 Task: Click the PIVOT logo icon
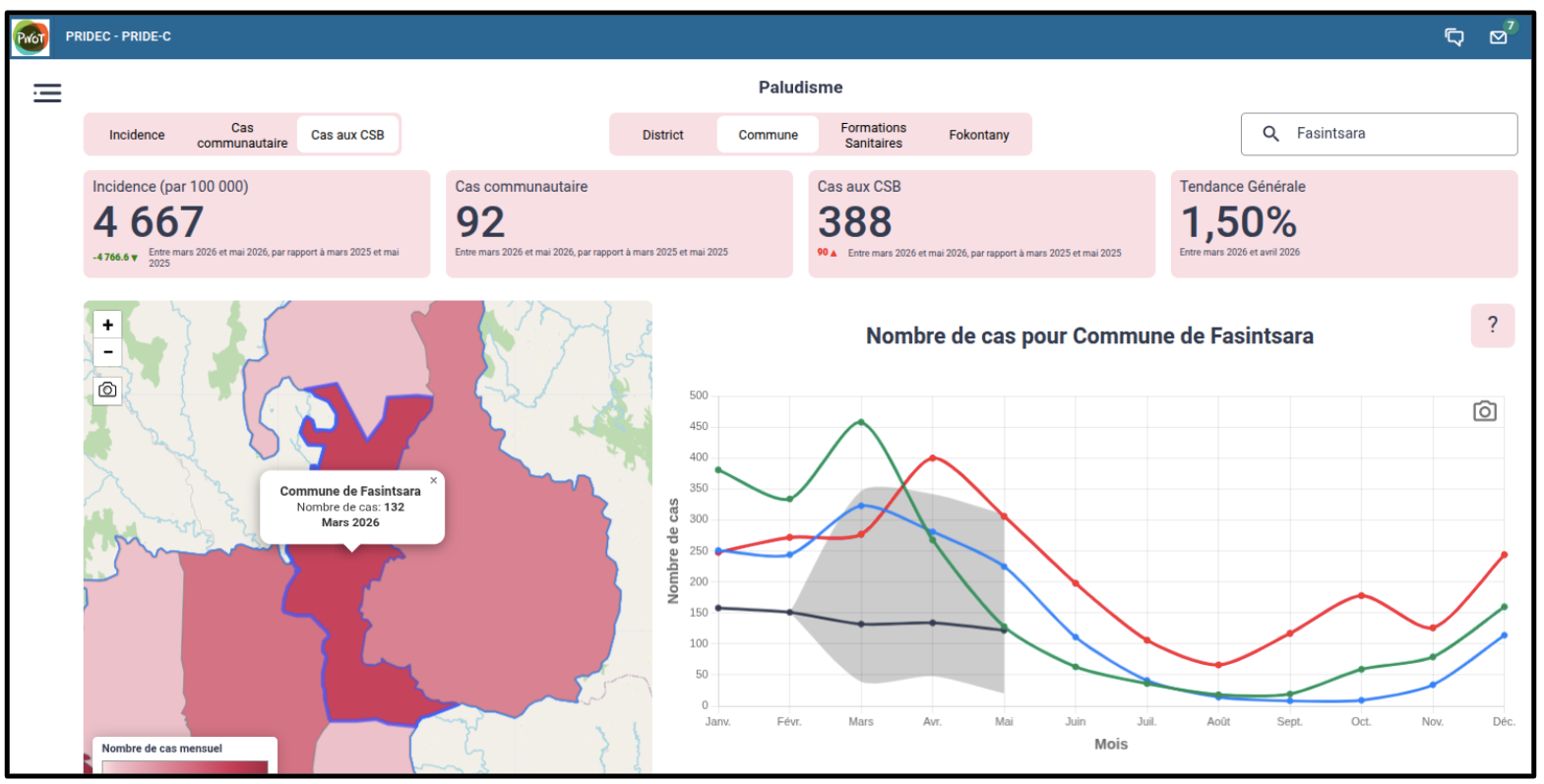31,37
